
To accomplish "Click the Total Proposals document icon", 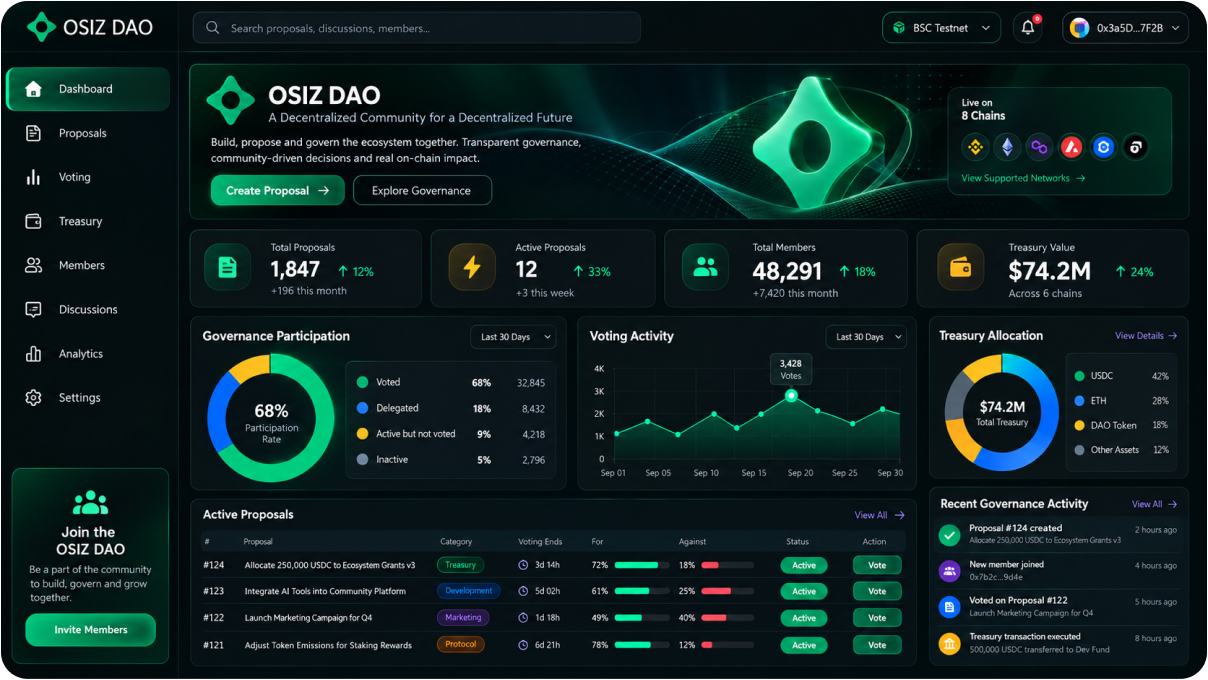I will [x=228, y=268].
